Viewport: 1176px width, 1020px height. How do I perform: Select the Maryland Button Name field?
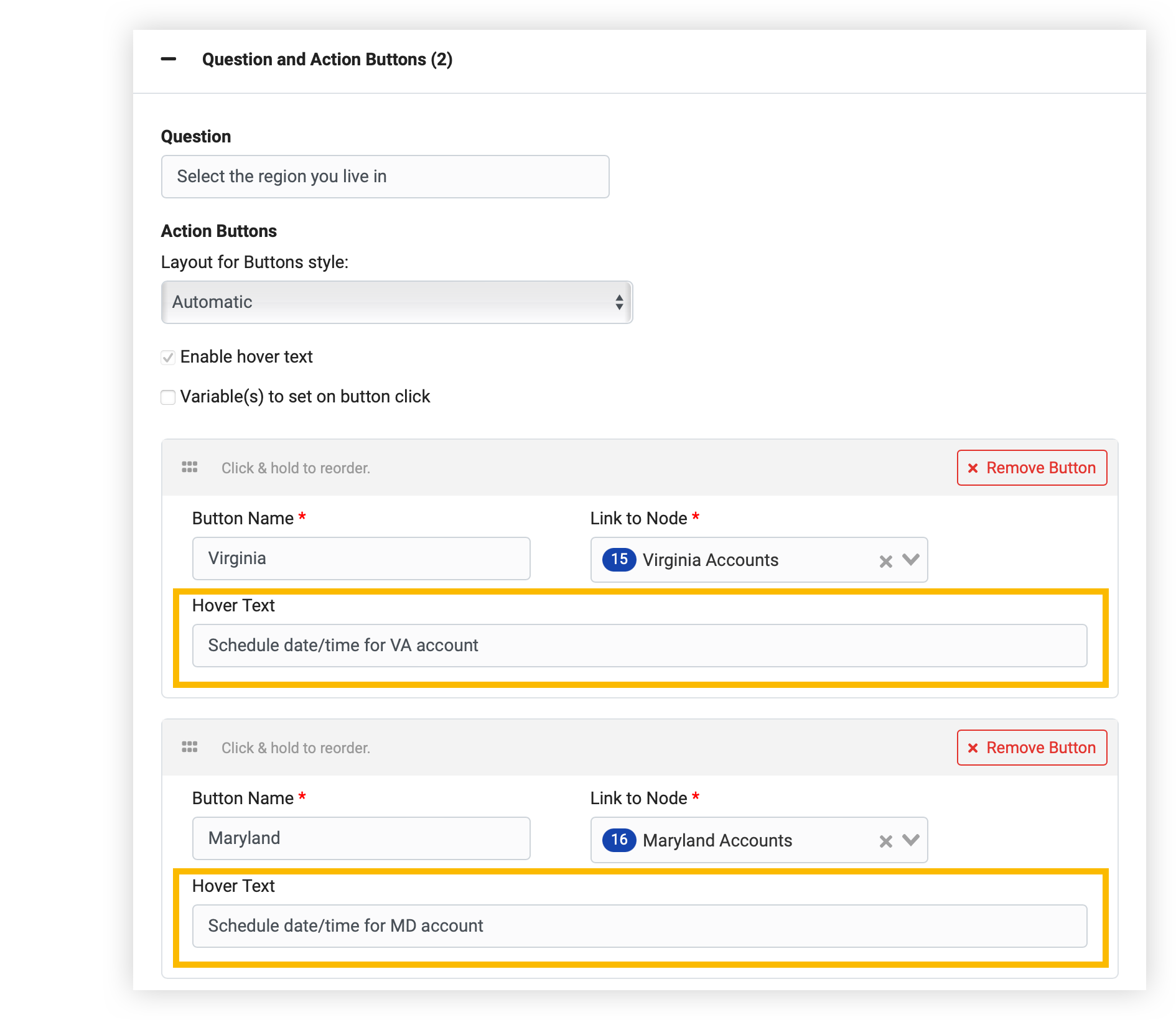(361, 838)
